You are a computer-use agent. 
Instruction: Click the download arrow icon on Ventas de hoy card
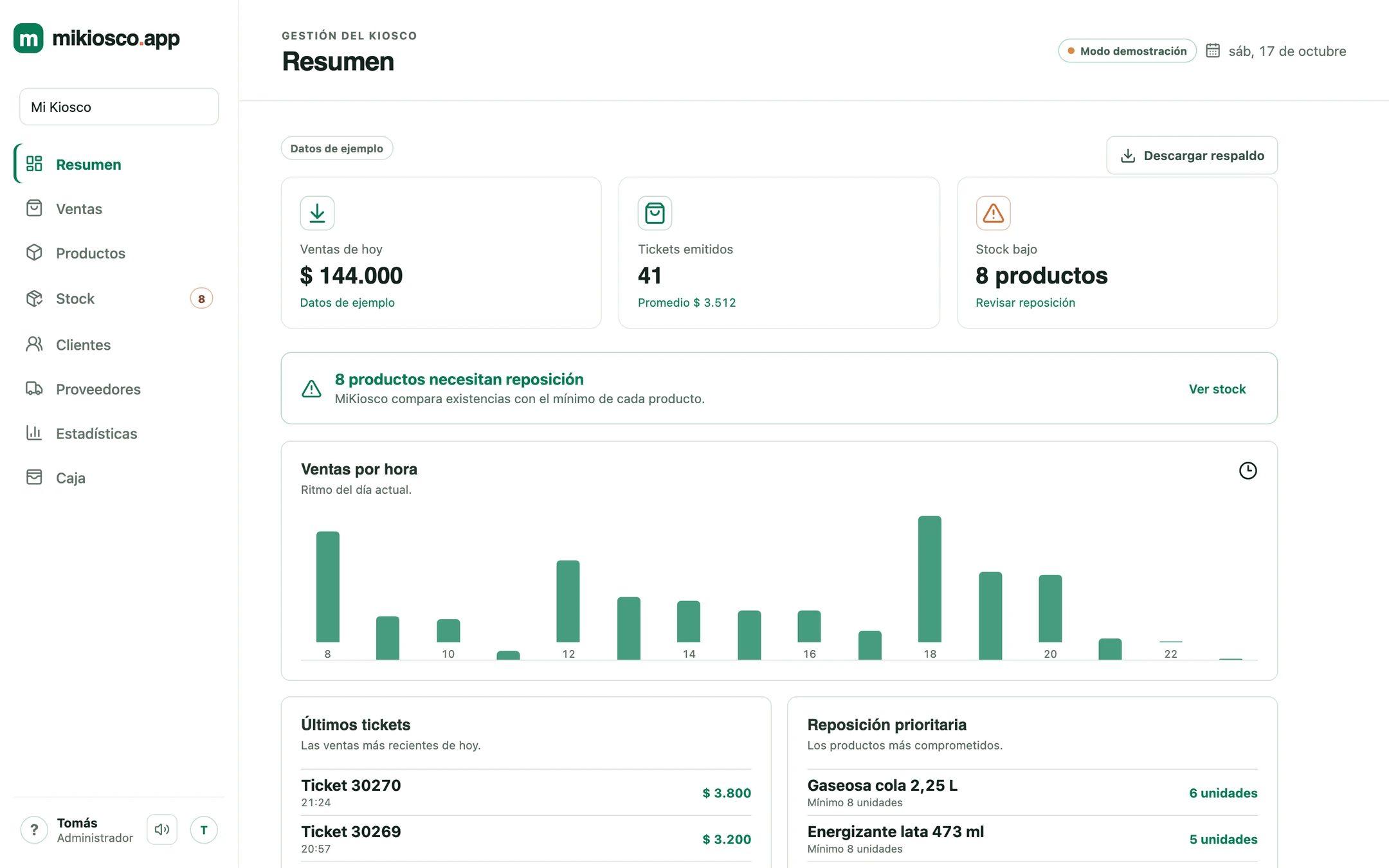317,213
